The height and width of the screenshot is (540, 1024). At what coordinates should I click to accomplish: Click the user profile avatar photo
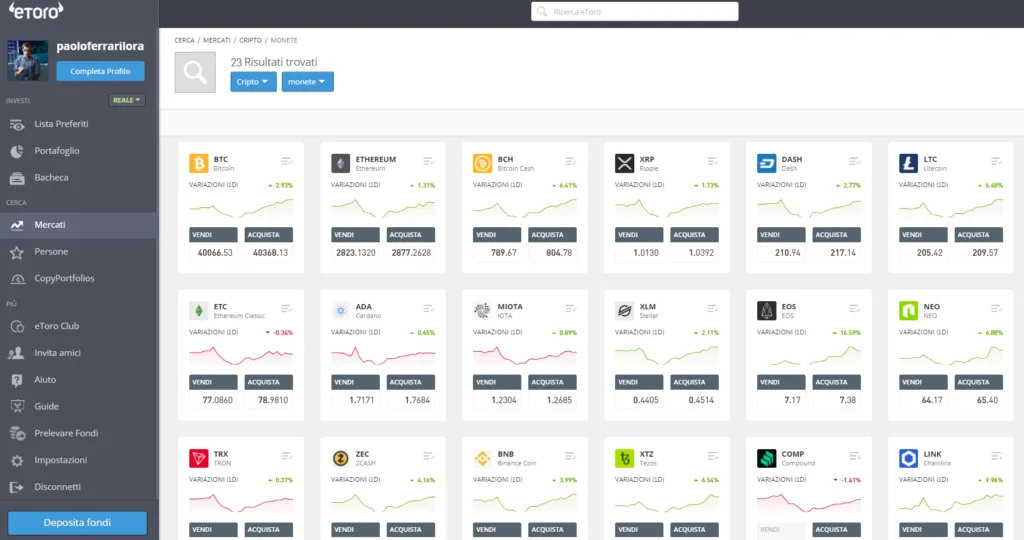coord(27,60)
